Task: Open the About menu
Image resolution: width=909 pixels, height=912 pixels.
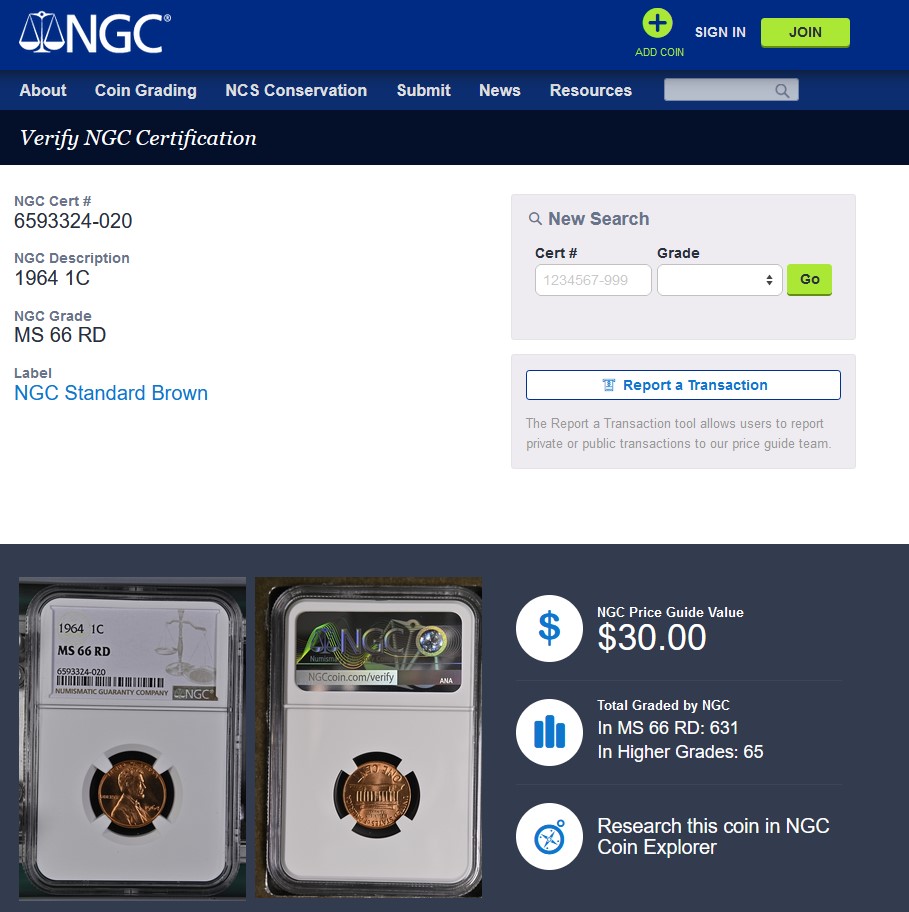Action: pyautogui.click(x=43, y=90)
